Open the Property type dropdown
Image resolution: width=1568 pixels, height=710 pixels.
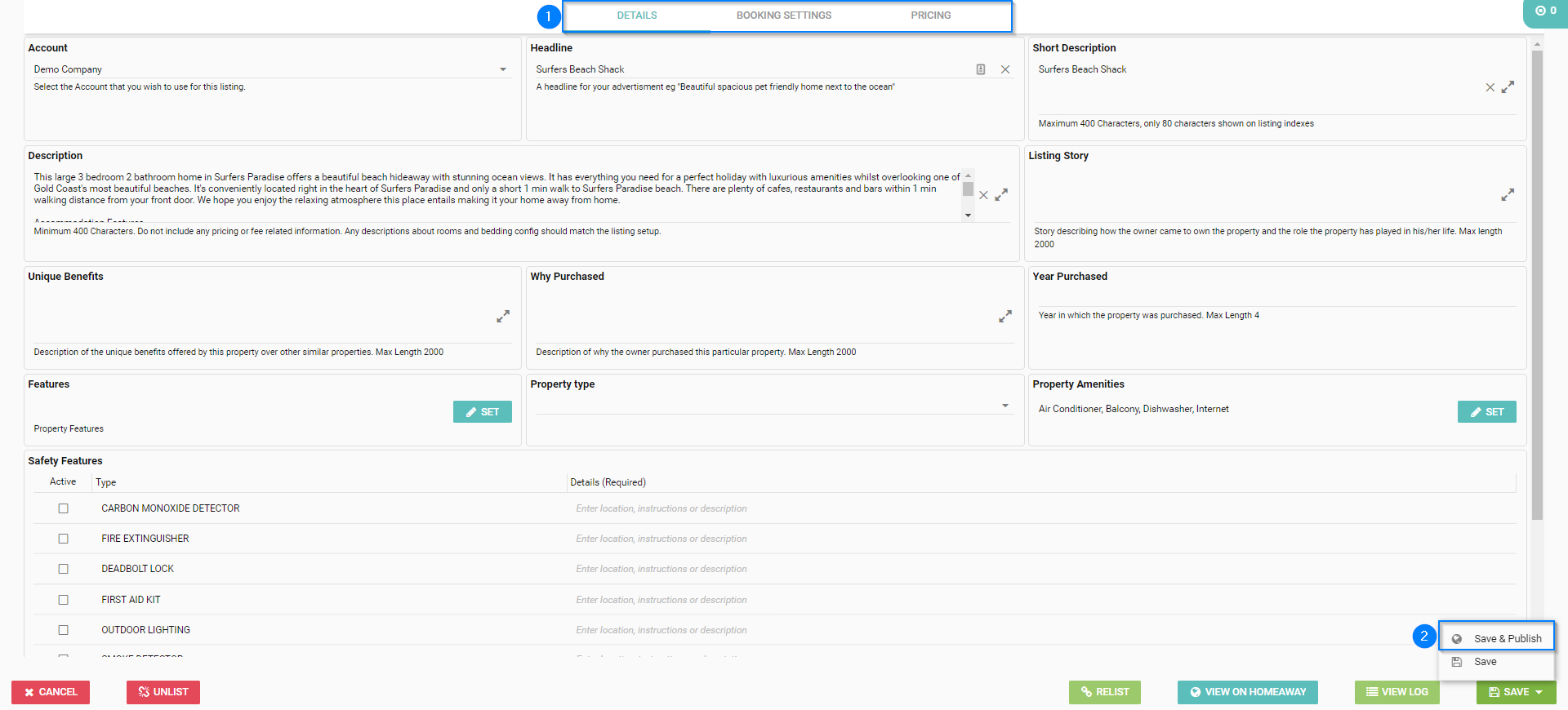1004,406
